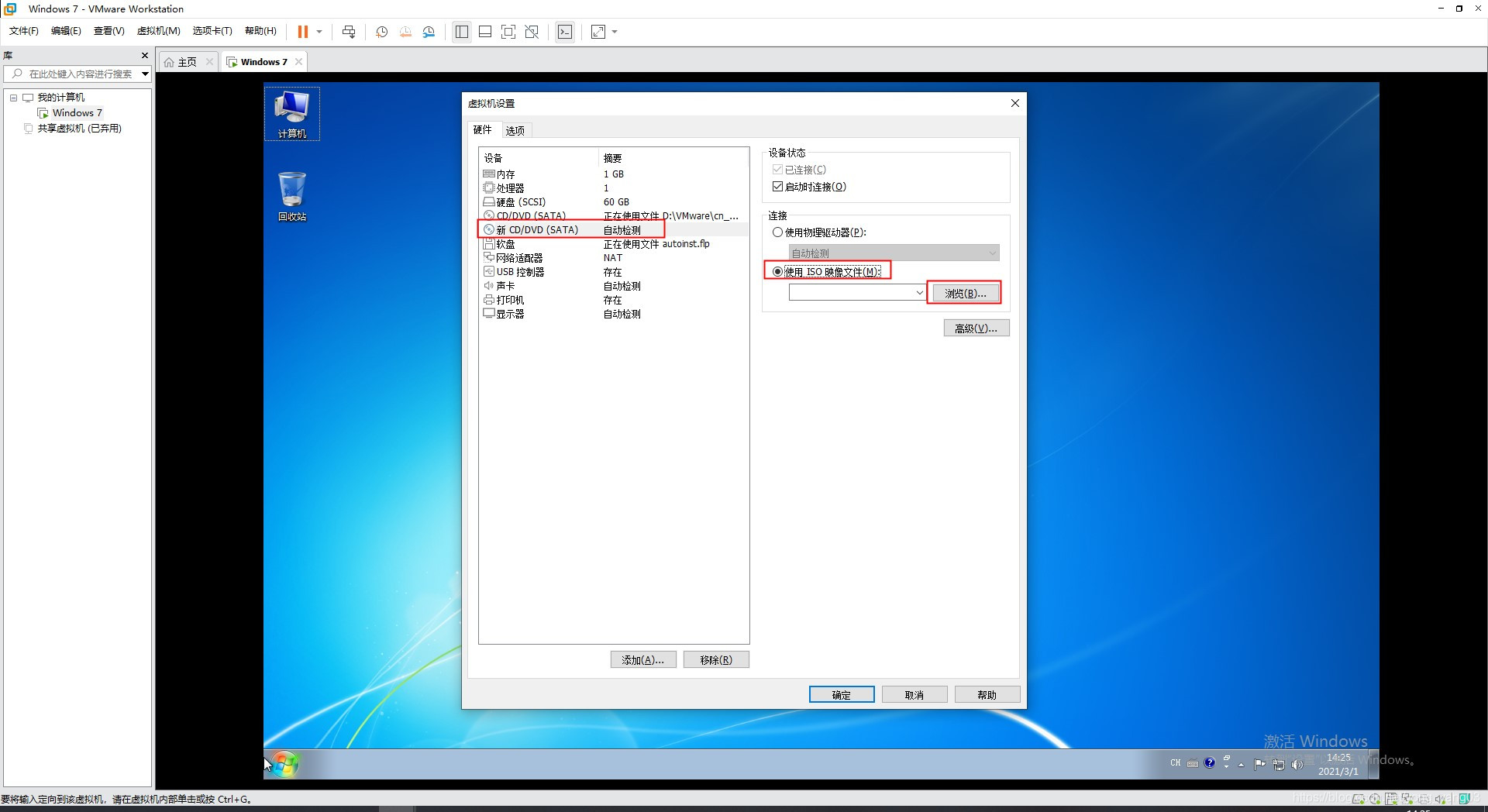Click the Unity mode toolbar icon
Viewport: 1488px width, 812px height.
532,32
